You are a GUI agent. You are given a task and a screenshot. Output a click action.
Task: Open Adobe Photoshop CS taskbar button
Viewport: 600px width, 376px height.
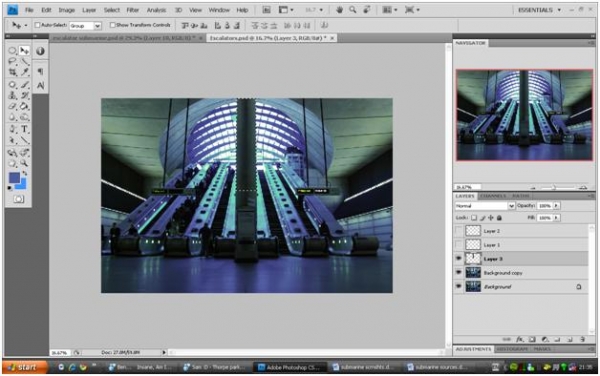tap(290, 367)
